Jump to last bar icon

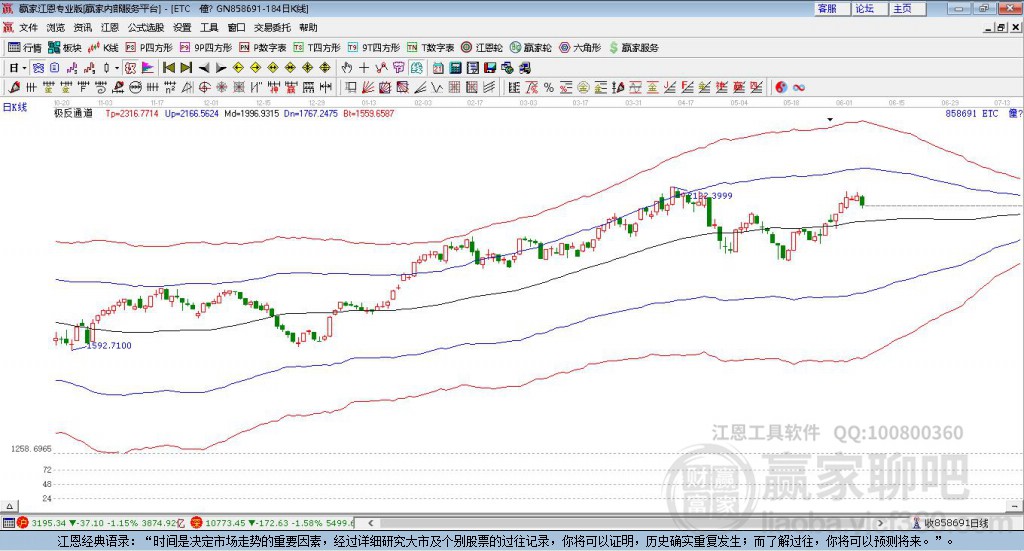point(186,68)
